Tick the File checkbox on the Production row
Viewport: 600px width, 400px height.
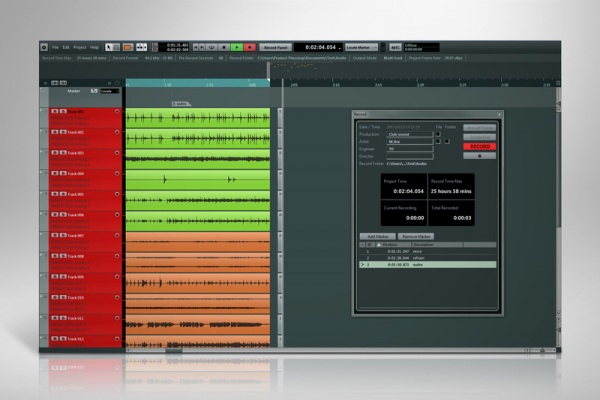click(438, 134)
